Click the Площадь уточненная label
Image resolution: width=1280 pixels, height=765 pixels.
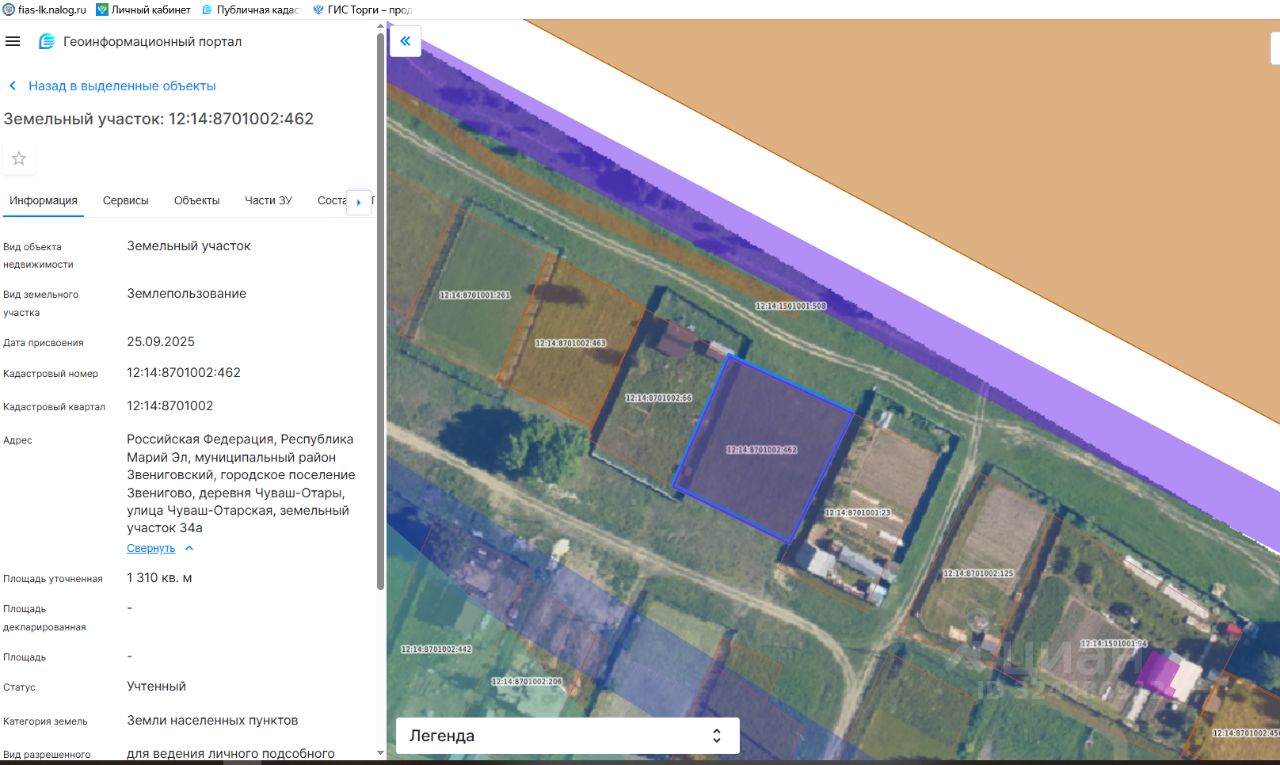pyautogui.click(x=53, y=579)
